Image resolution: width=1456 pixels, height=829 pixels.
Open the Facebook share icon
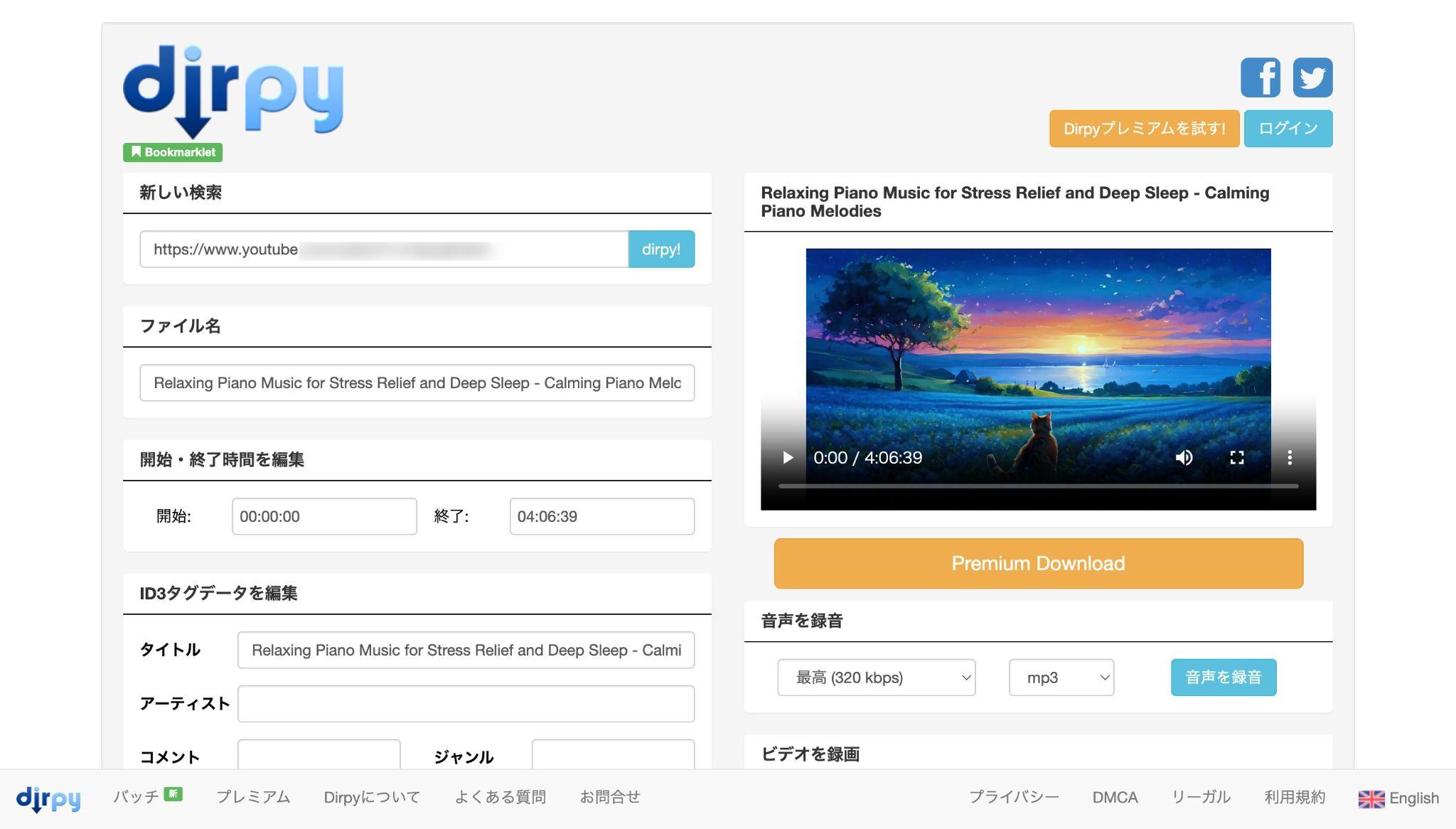[x=1260, y=77]
